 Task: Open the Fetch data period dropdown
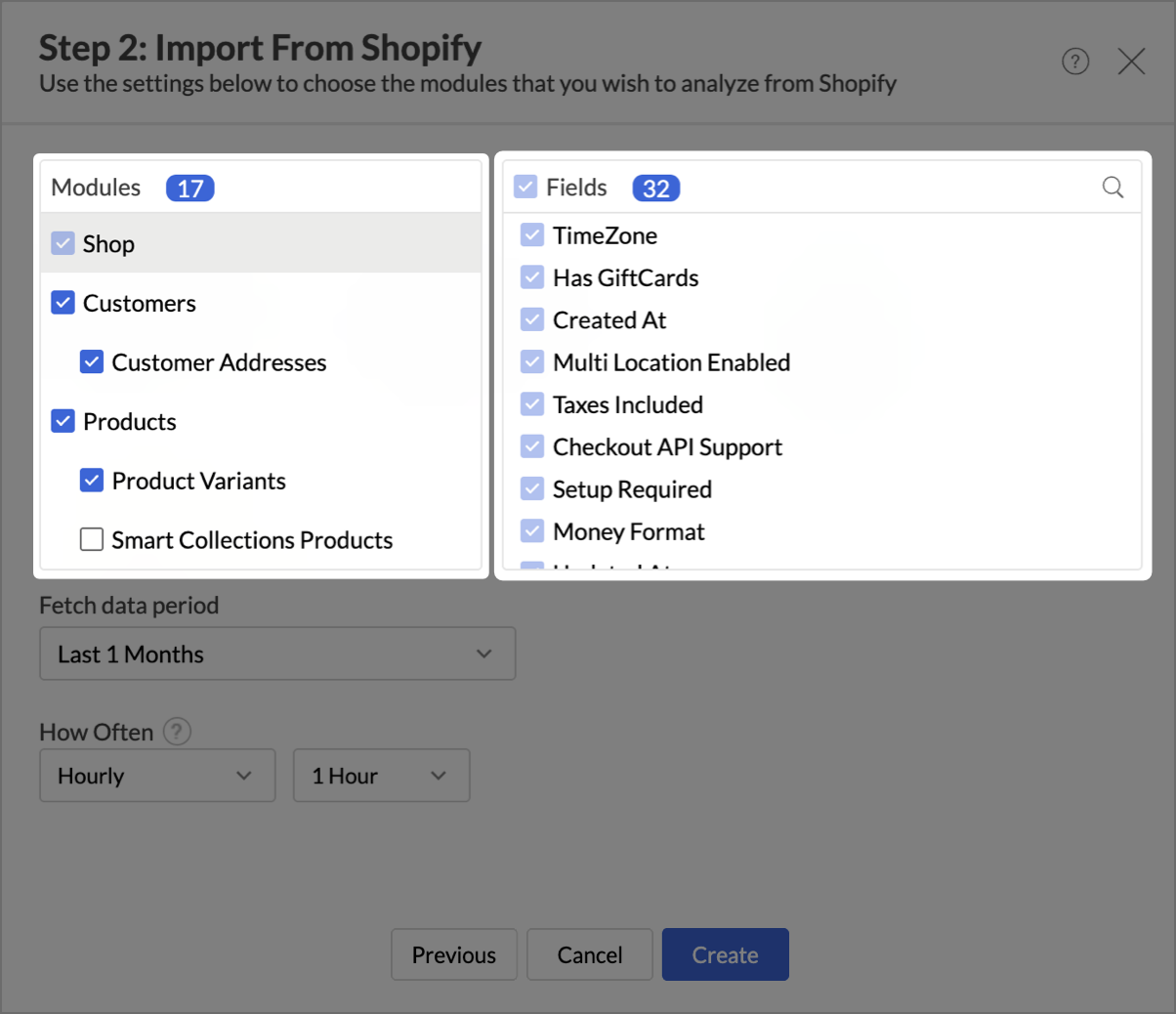tap(277, 654)
